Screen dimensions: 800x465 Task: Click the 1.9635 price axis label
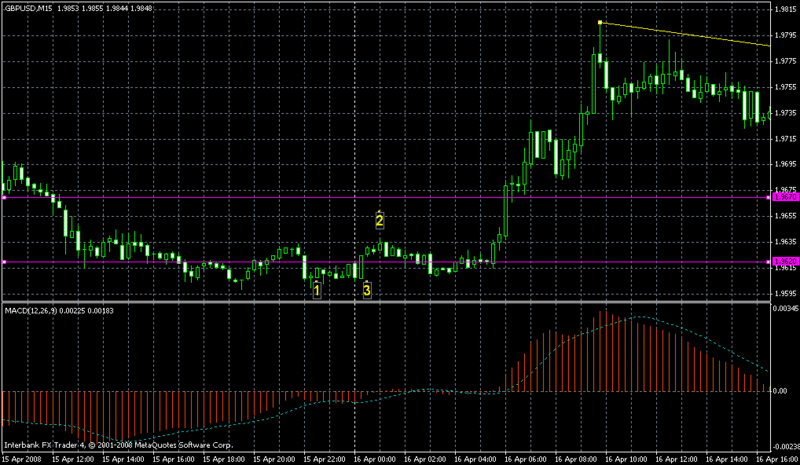[x=786, y=242]
